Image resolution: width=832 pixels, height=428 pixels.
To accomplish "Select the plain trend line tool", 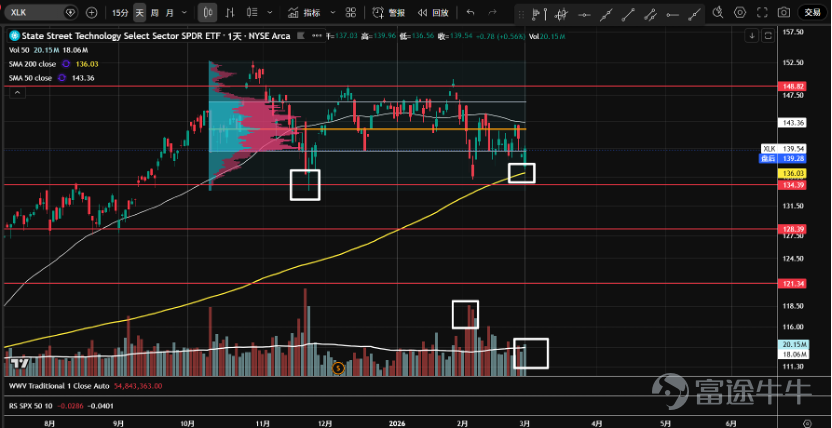I will tap(628, 14).
